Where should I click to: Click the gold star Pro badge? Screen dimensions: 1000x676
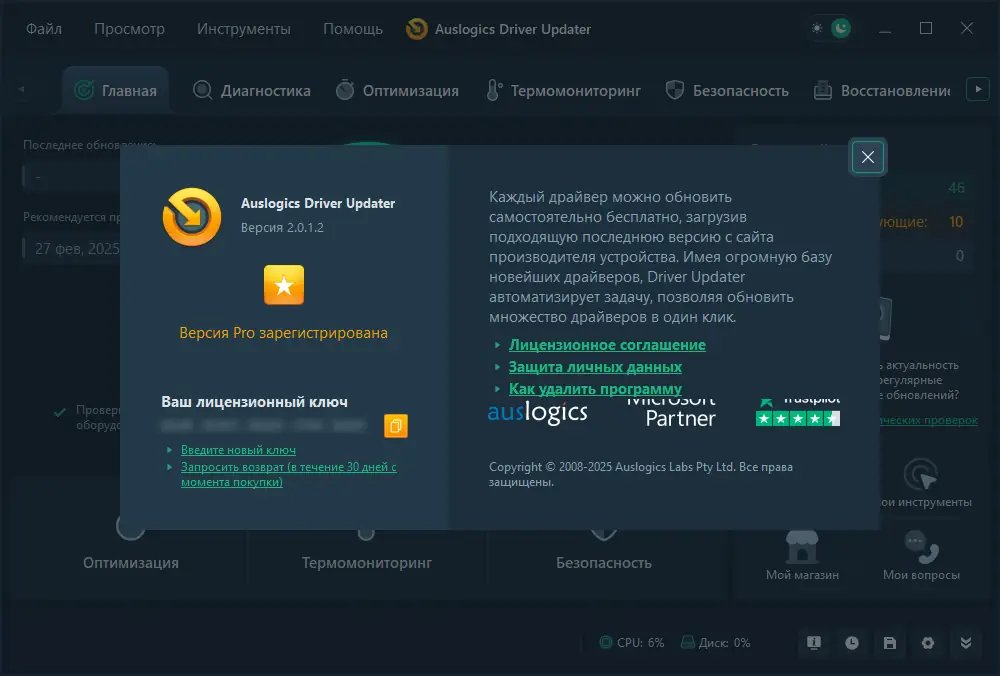click(x=284, y=285)
